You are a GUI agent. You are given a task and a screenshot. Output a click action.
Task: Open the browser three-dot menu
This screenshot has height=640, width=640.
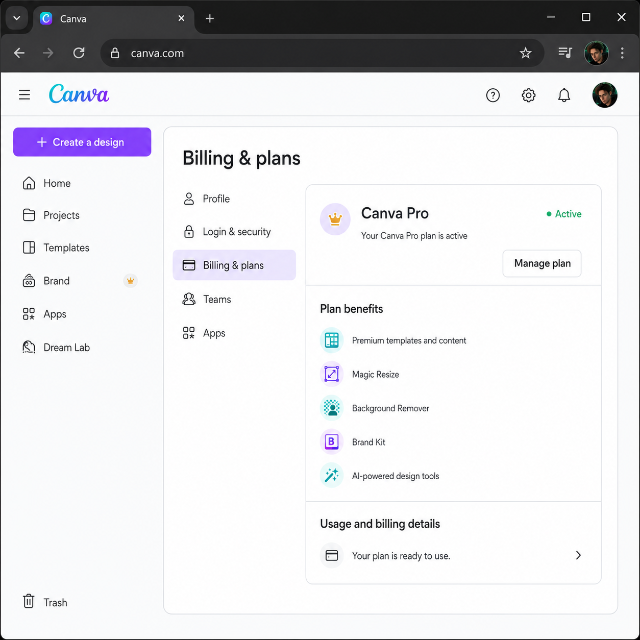(x=622, y=53)
